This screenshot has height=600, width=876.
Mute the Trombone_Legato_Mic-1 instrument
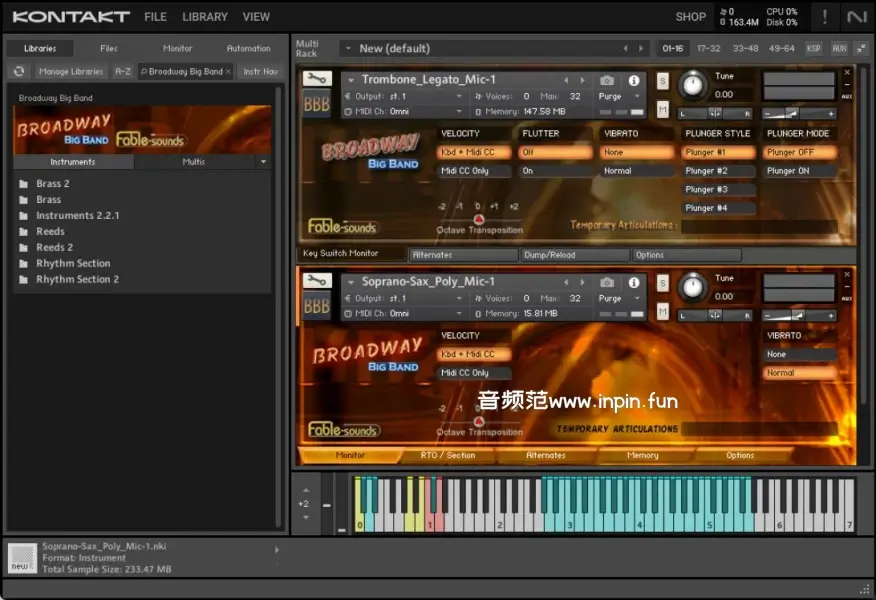(x=663, y=109)
